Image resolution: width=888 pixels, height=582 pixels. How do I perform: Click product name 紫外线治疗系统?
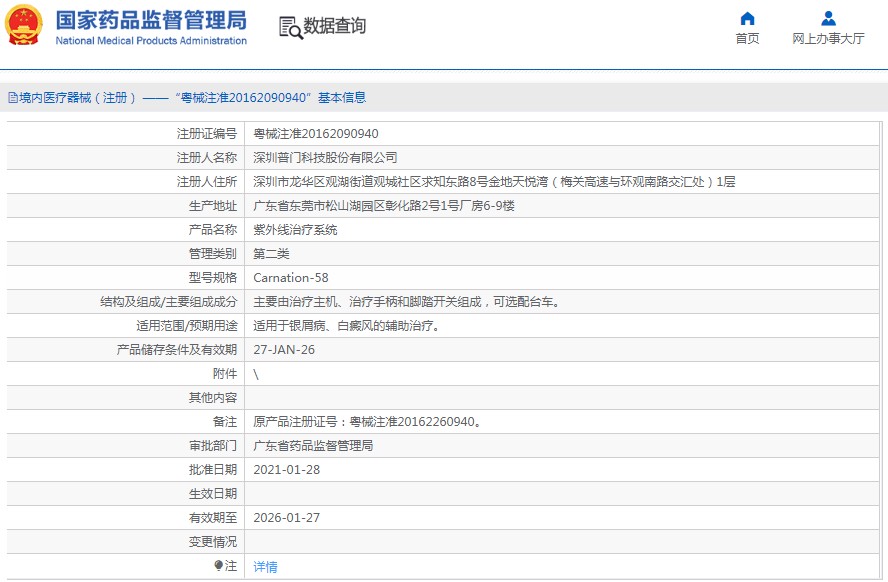click(295, 230)
